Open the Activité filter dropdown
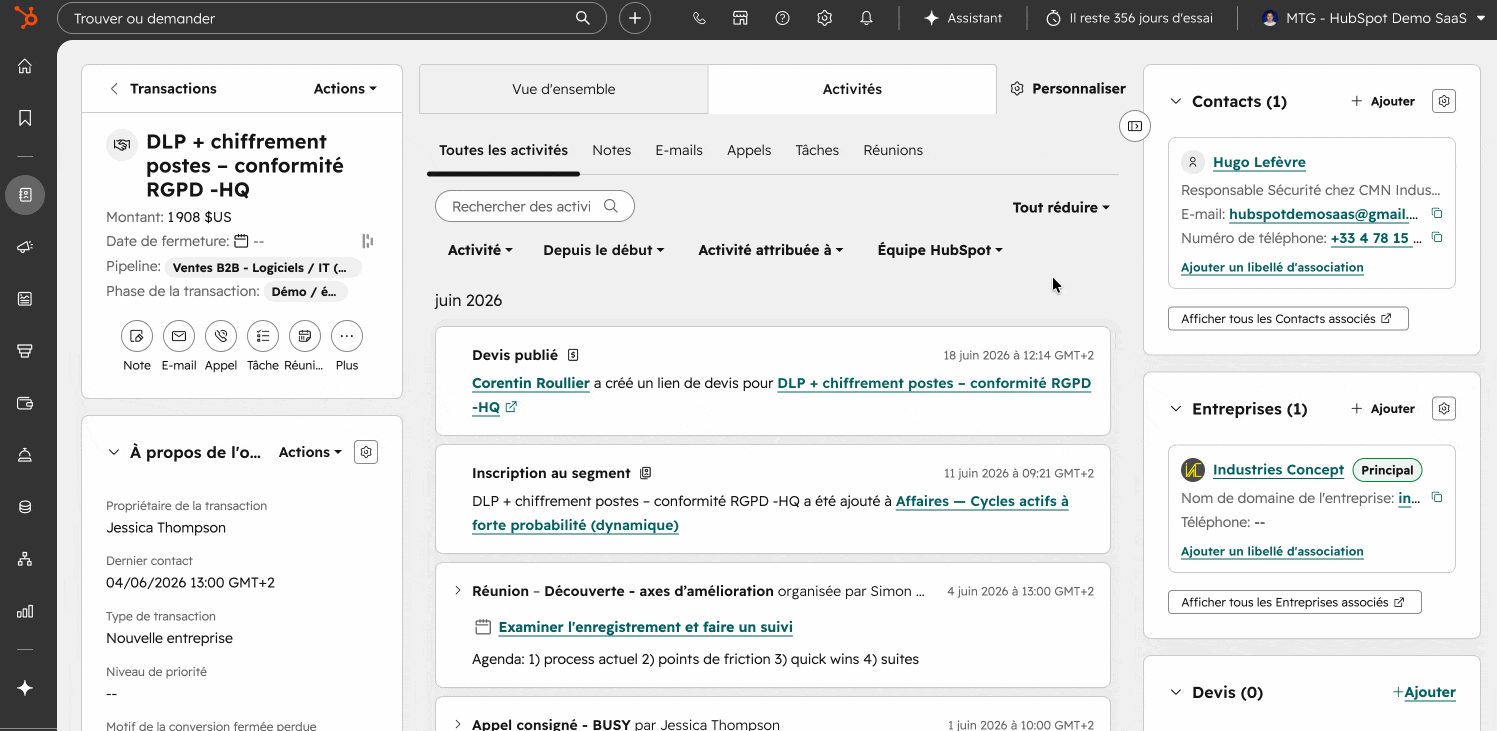This screenshot has width=1497, height=731. [480, 250]
